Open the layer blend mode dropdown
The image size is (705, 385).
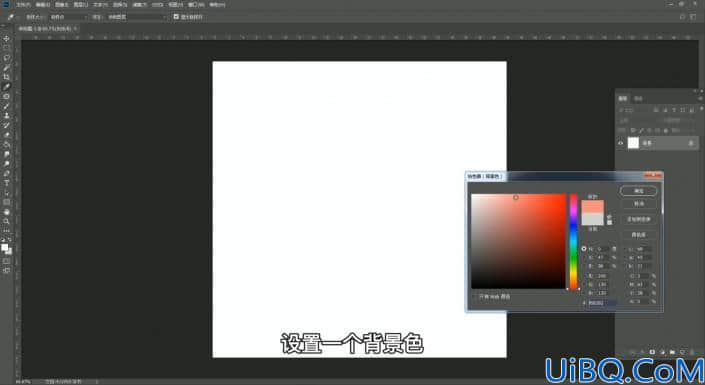(638, 121)
